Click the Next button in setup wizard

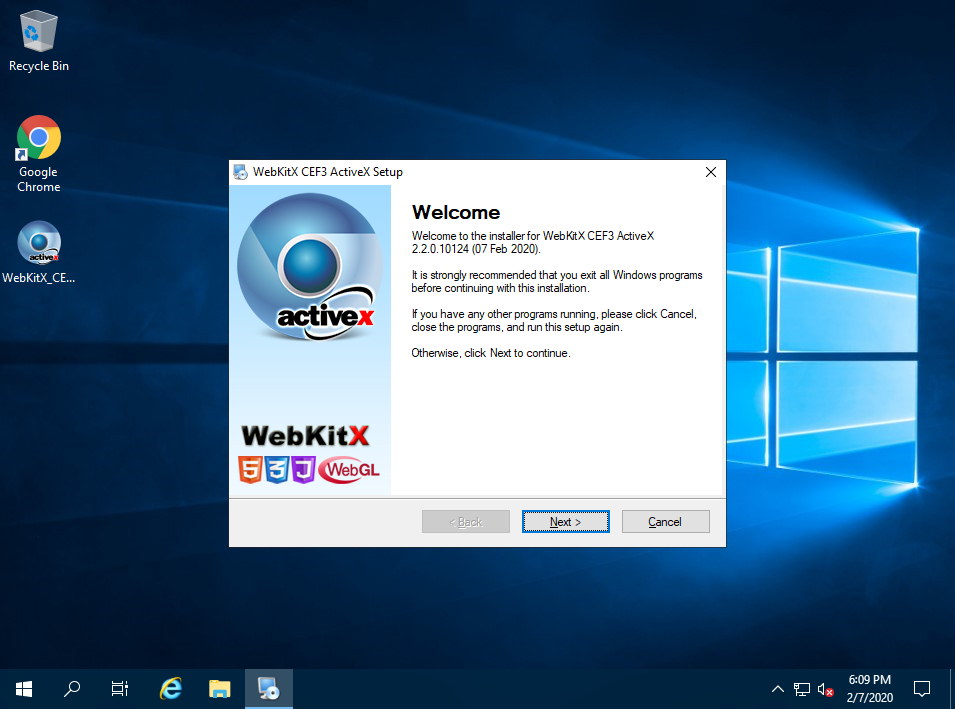565,521
